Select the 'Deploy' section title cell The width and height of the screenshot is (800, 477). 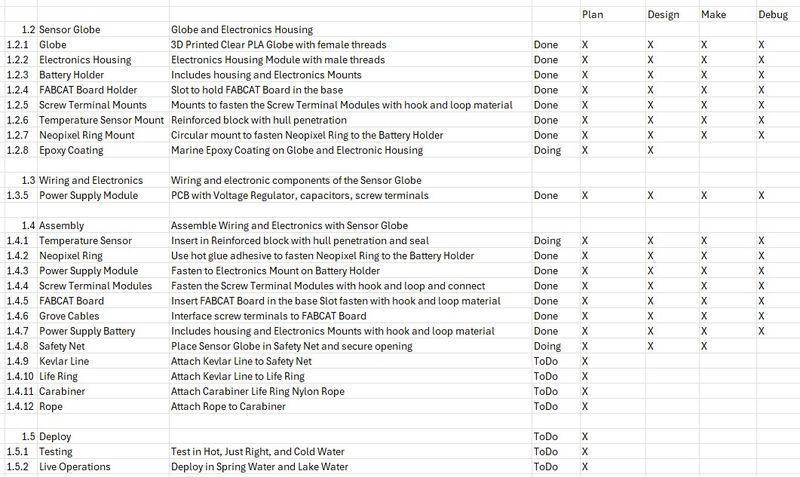pyautogui.click(x=55, y=437)
